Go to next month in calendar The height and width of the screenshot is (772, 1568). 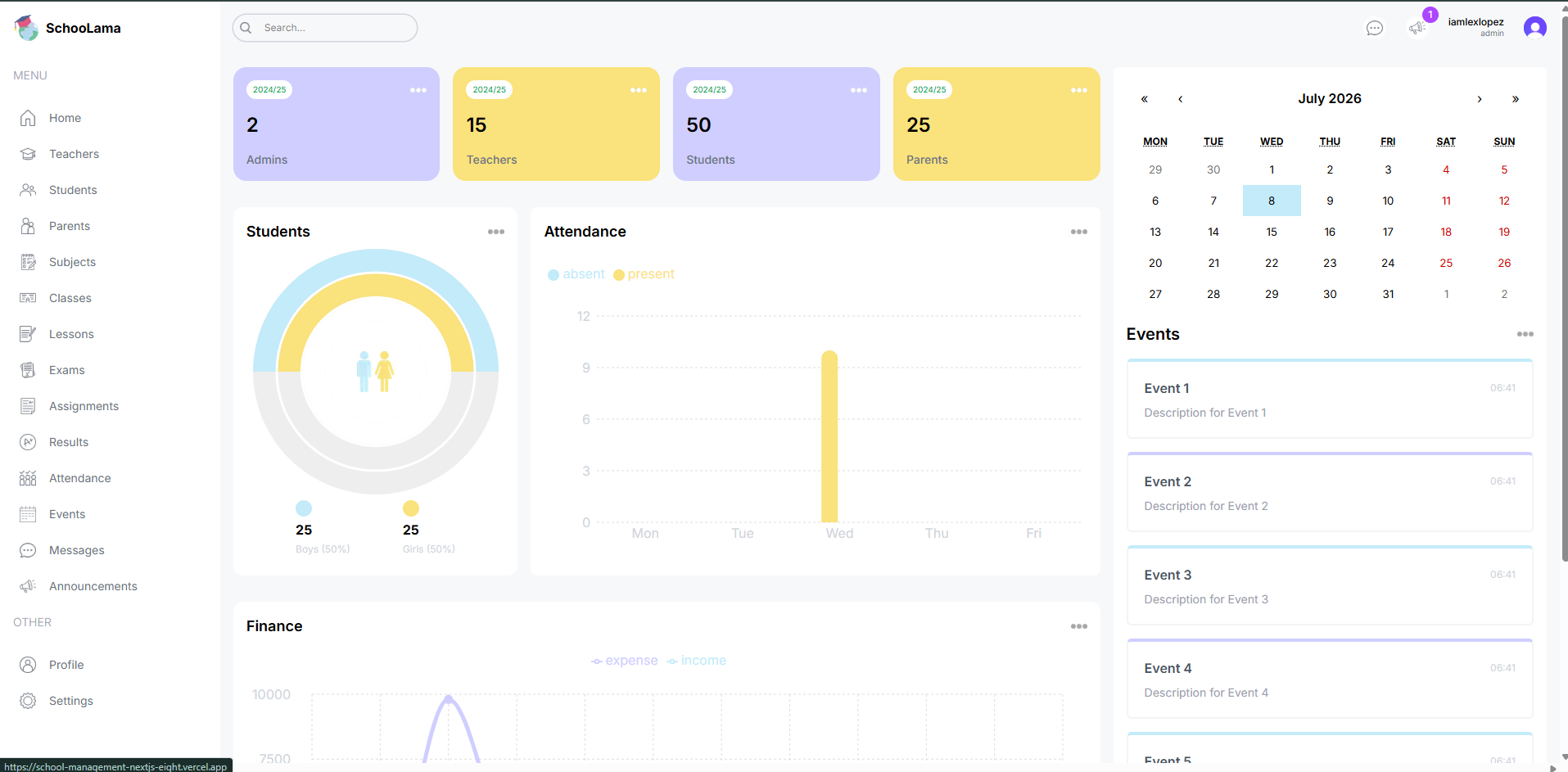click(x=1479, y=99)
